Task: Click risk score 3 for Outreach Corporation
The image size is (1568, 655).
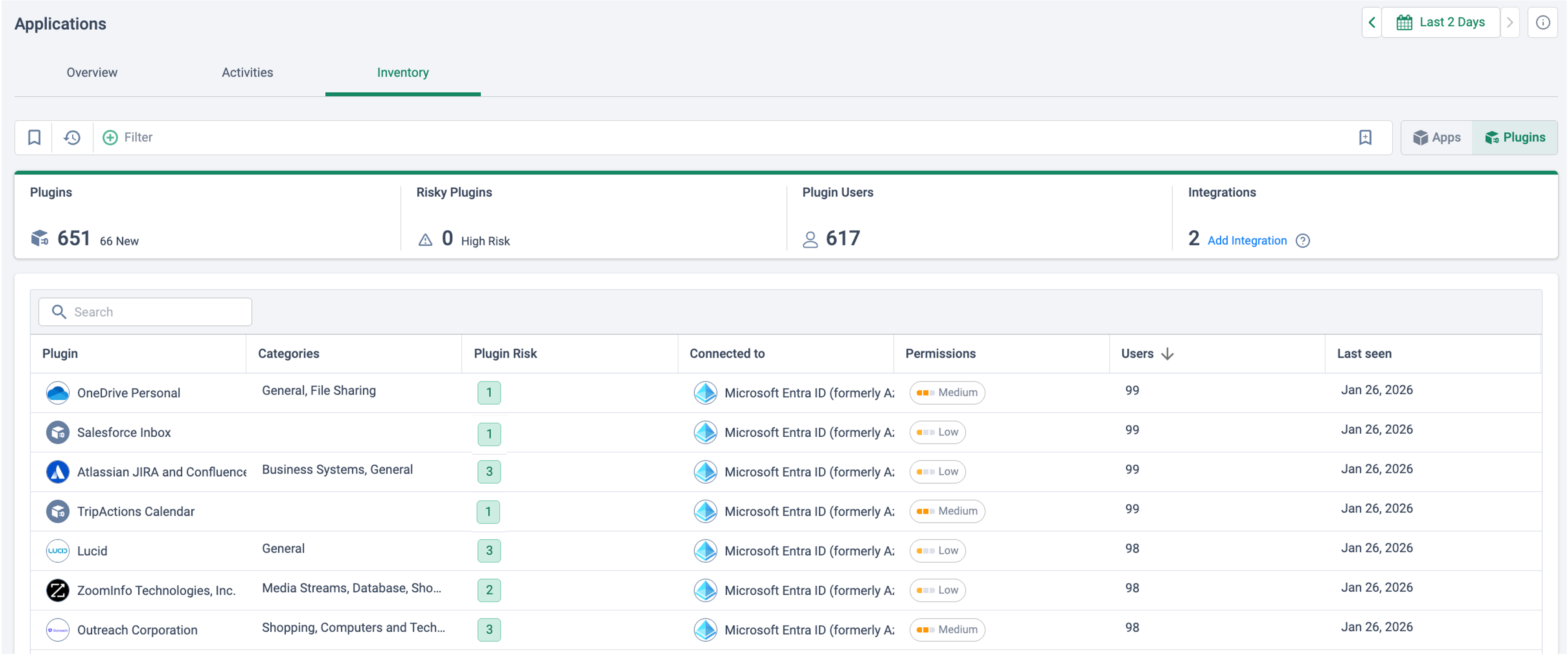Action: (489, 630)
